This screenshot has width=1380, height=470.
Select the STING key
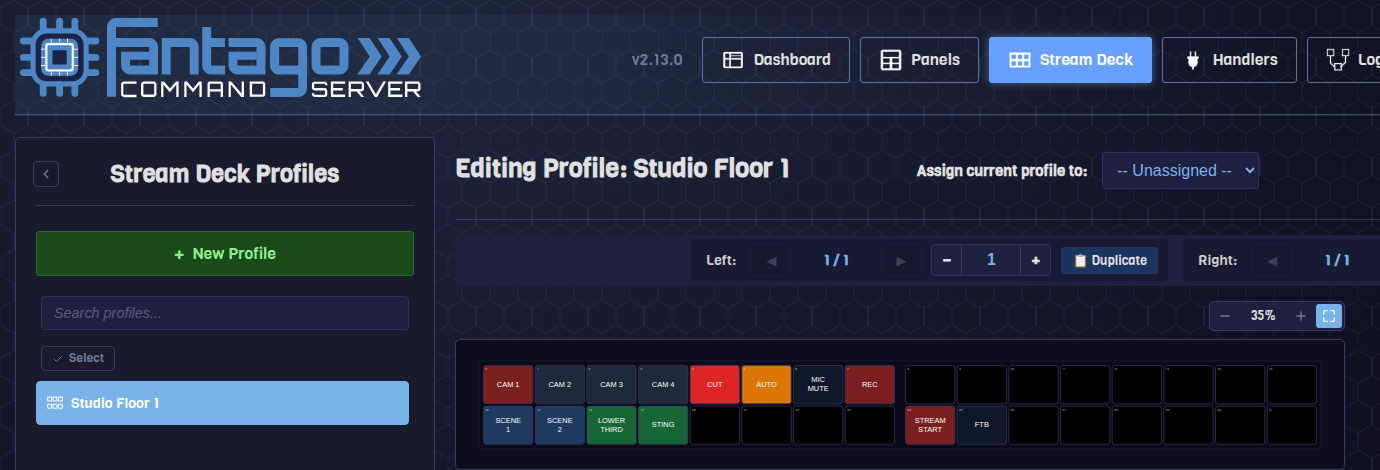click(x=663, y=425)
